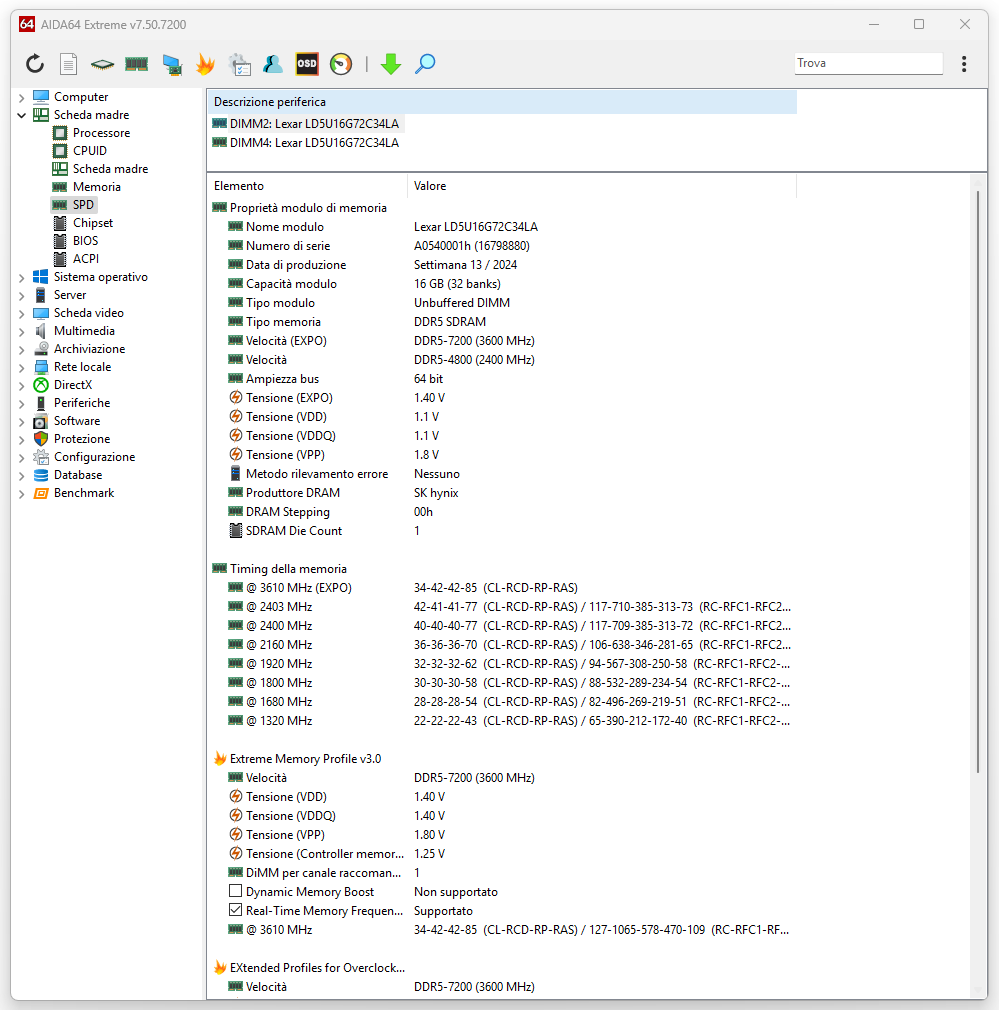Expand the Multimedia tree node

[x=21, y=332]
